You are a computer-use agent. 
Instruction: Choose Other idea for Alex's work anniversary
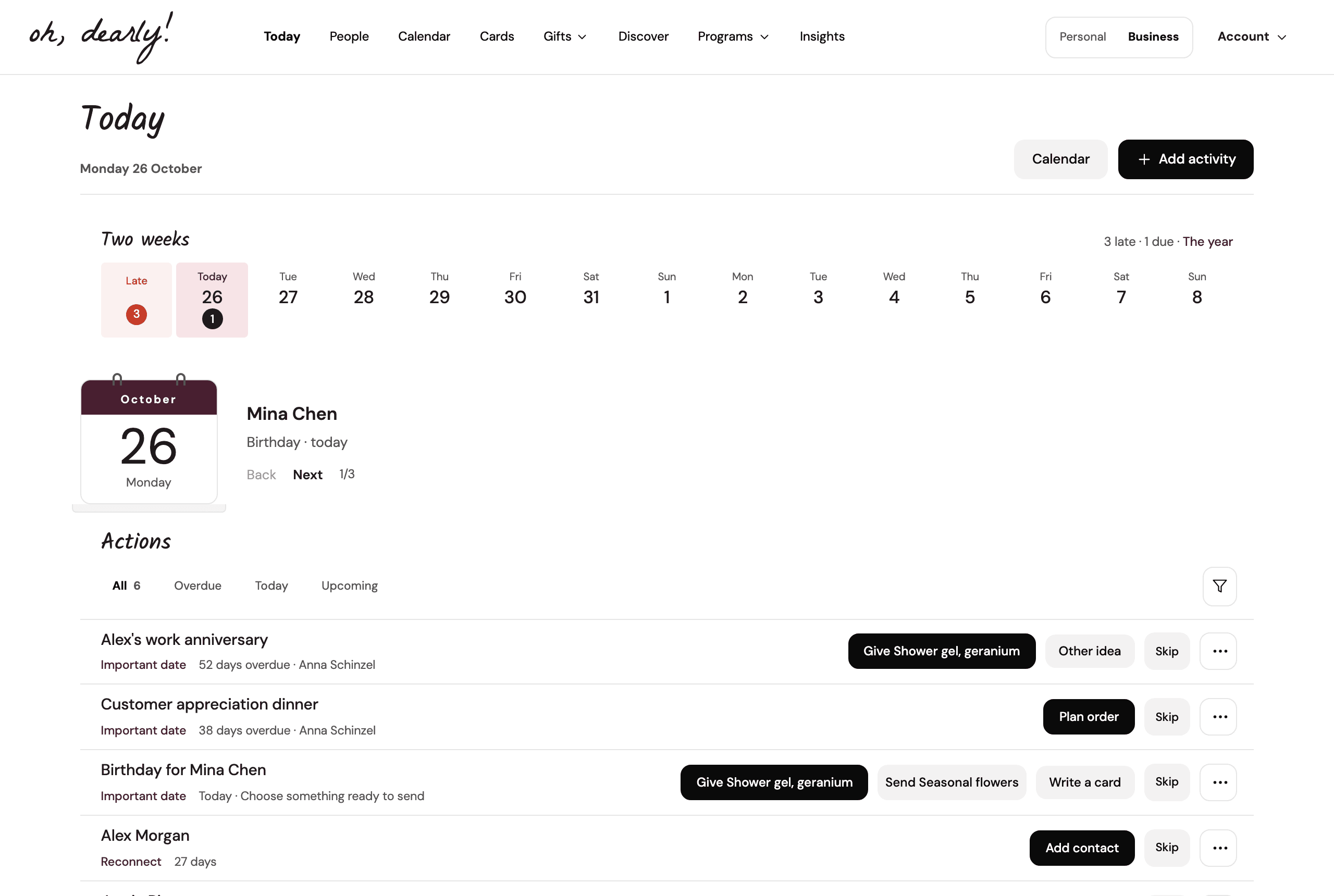1090,651
